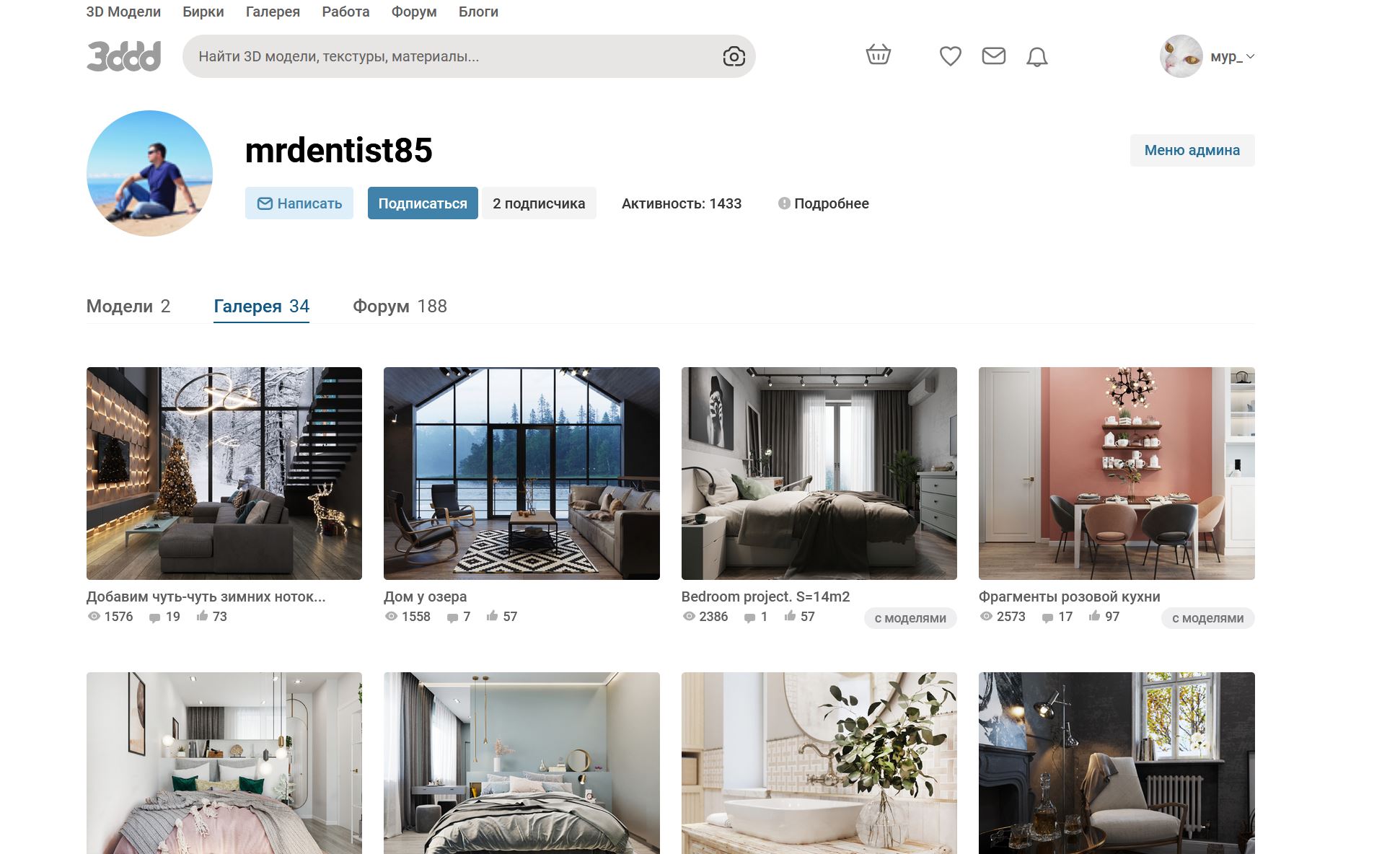
Task: Click the comments icon under Фрагменты розовой кухни
Action: click(x=1047, y=617)
